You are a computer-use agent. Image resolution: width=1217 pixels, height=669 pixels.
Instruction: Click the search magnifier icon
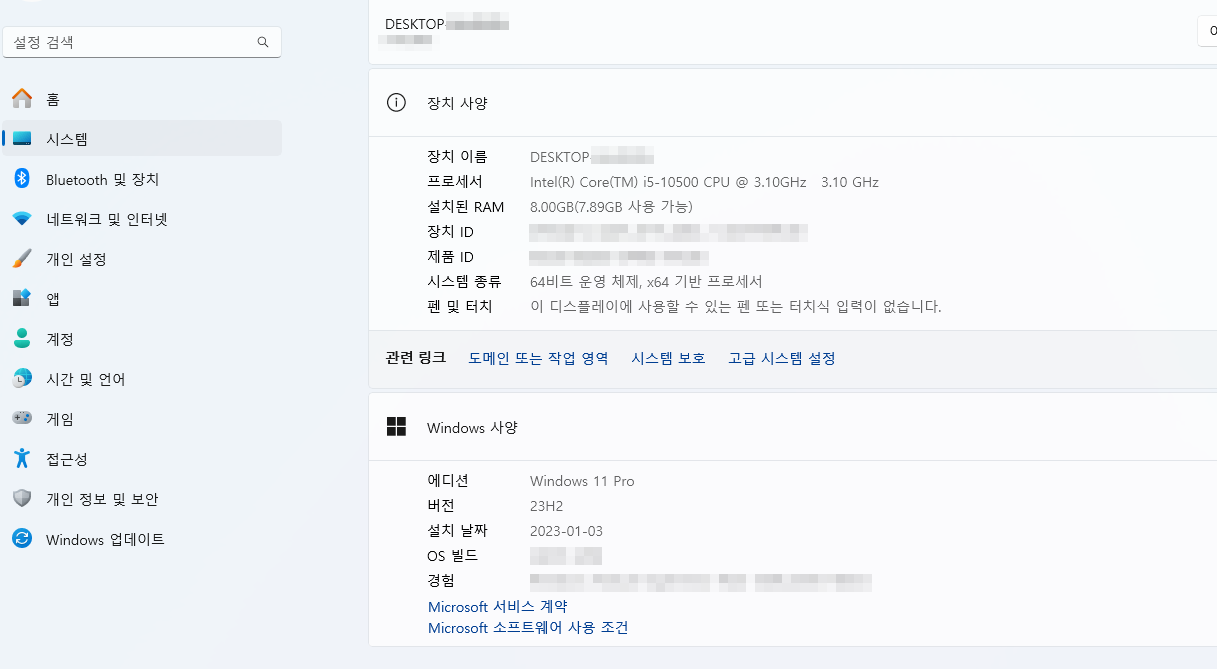click(x=262, y=42)
